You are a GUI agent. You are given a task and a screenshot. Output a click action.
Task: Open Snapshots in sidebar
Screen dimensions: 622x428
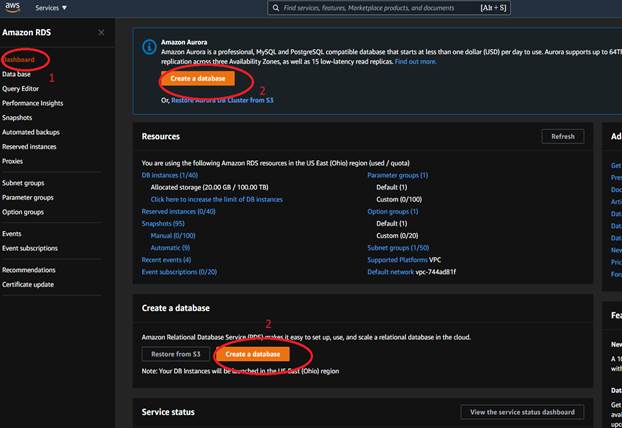tap(17, 118)
